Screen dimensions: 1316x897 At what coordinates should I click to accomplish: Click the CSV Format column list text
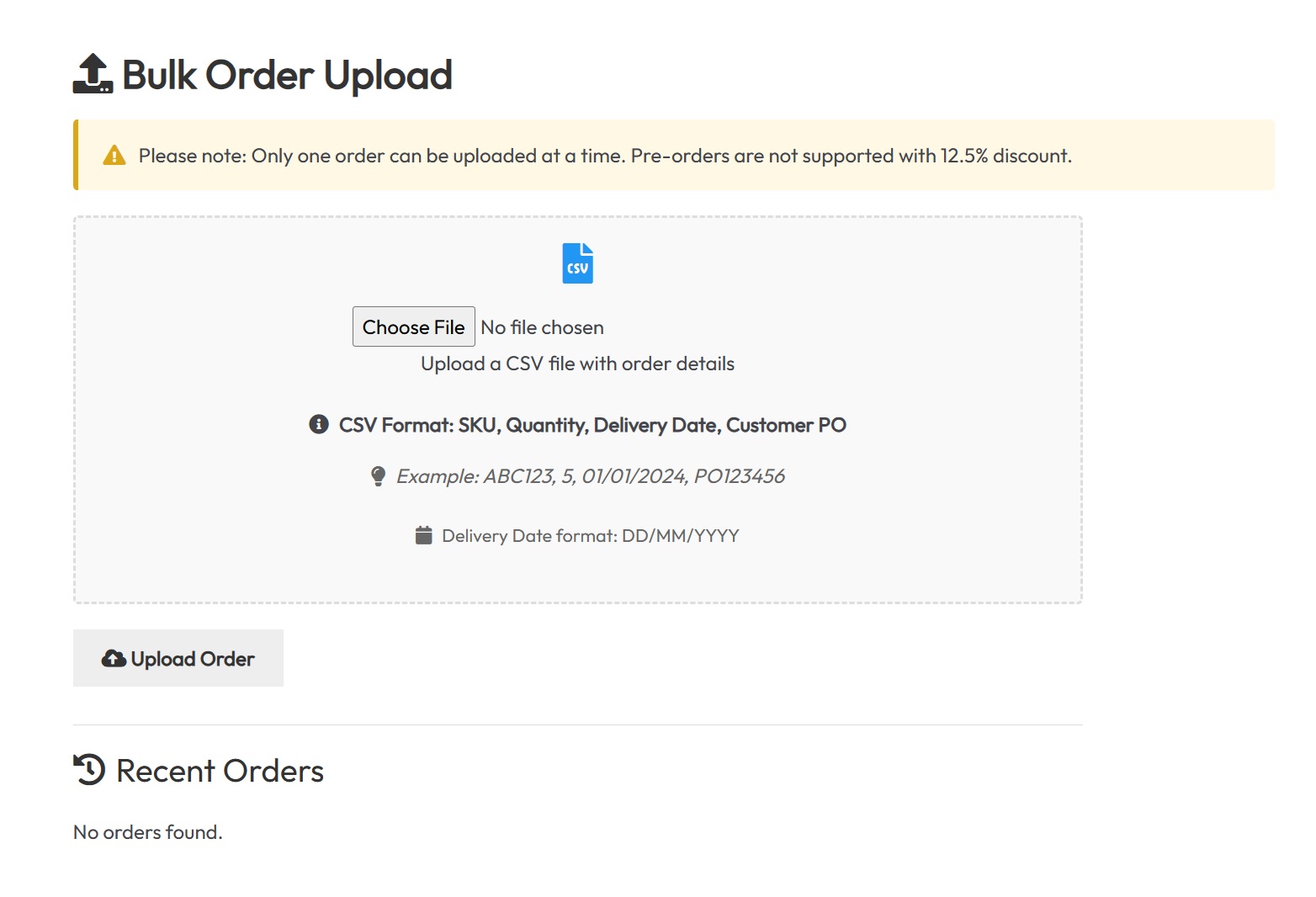[592, 425]
